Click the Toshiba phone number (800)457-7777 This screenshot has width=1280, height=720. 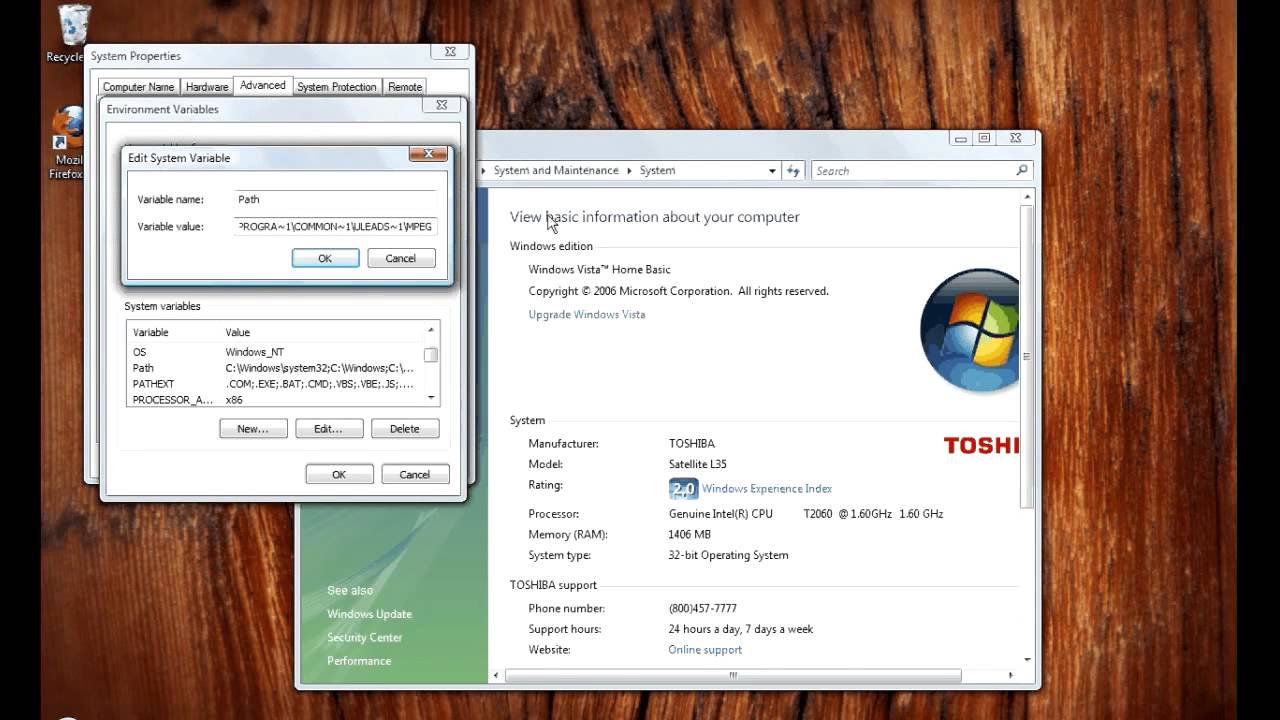click(702, 609)
